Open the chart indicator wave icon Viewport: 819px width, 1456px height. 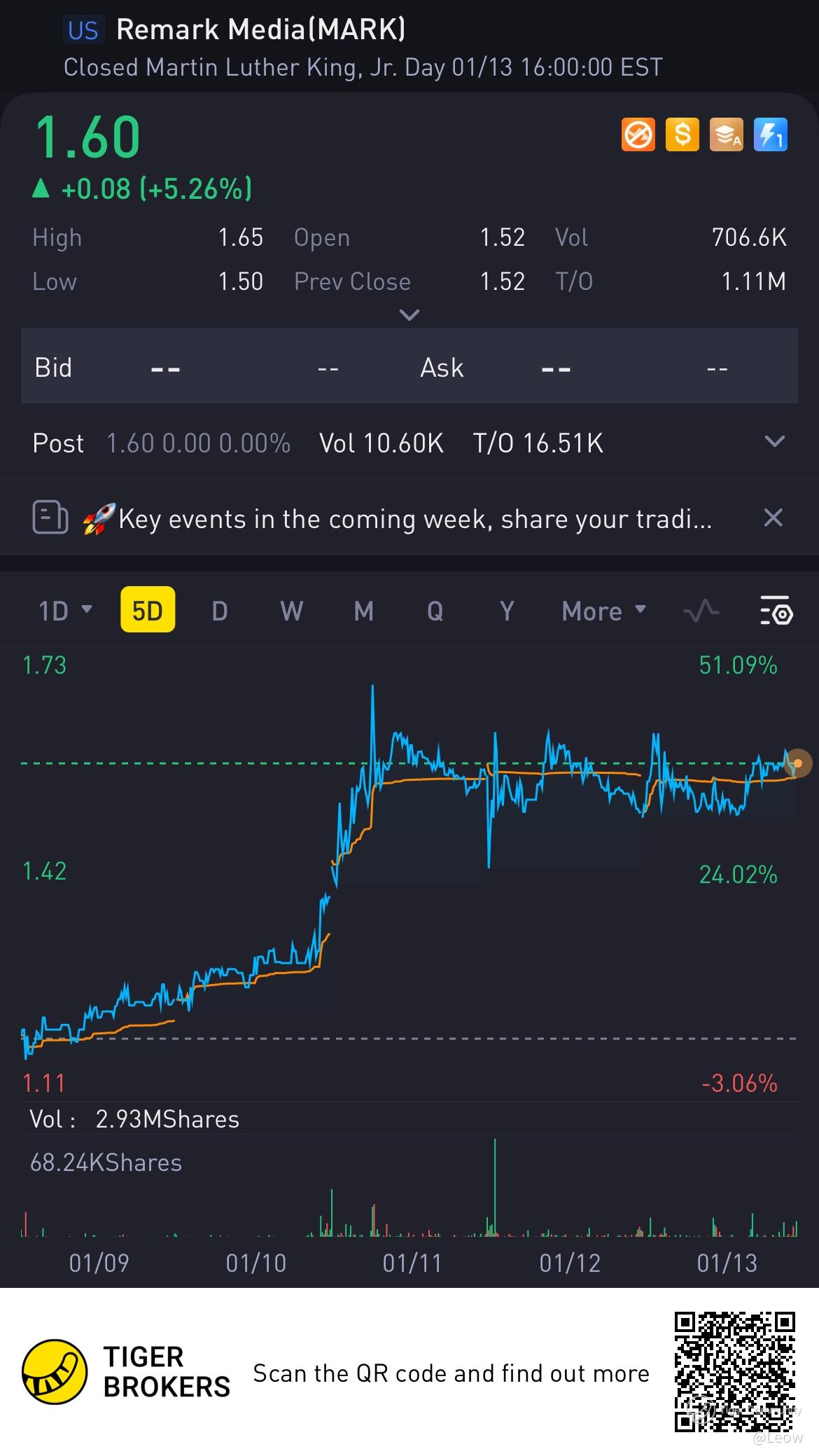tap(701, 611)
